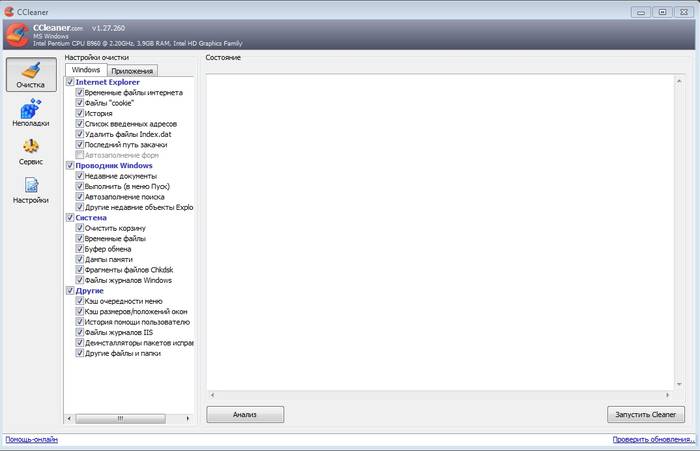The width and height of the screenshot is (700, 451).
Task: Open the Сервис tools section
Action: 30,152
